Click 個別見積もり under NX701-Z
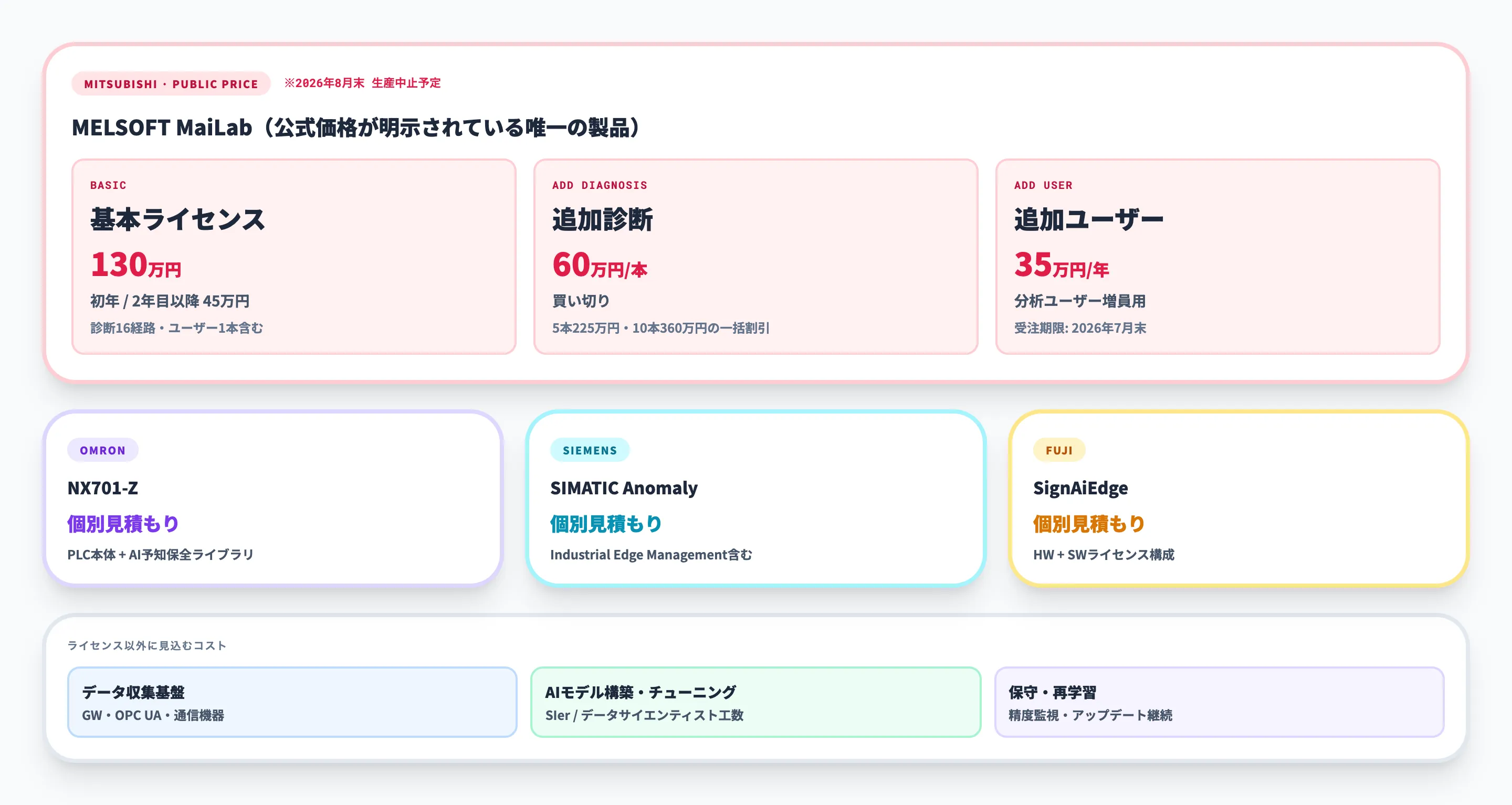Viewport: 1512px width, 805px height. pyautogui.click(x=122, y=524)
